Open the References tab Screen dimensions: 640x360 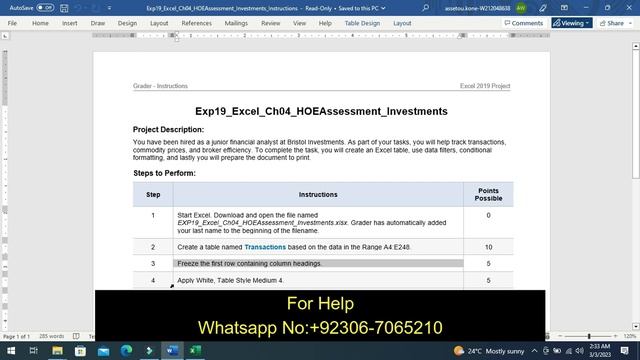click(196, 23)
